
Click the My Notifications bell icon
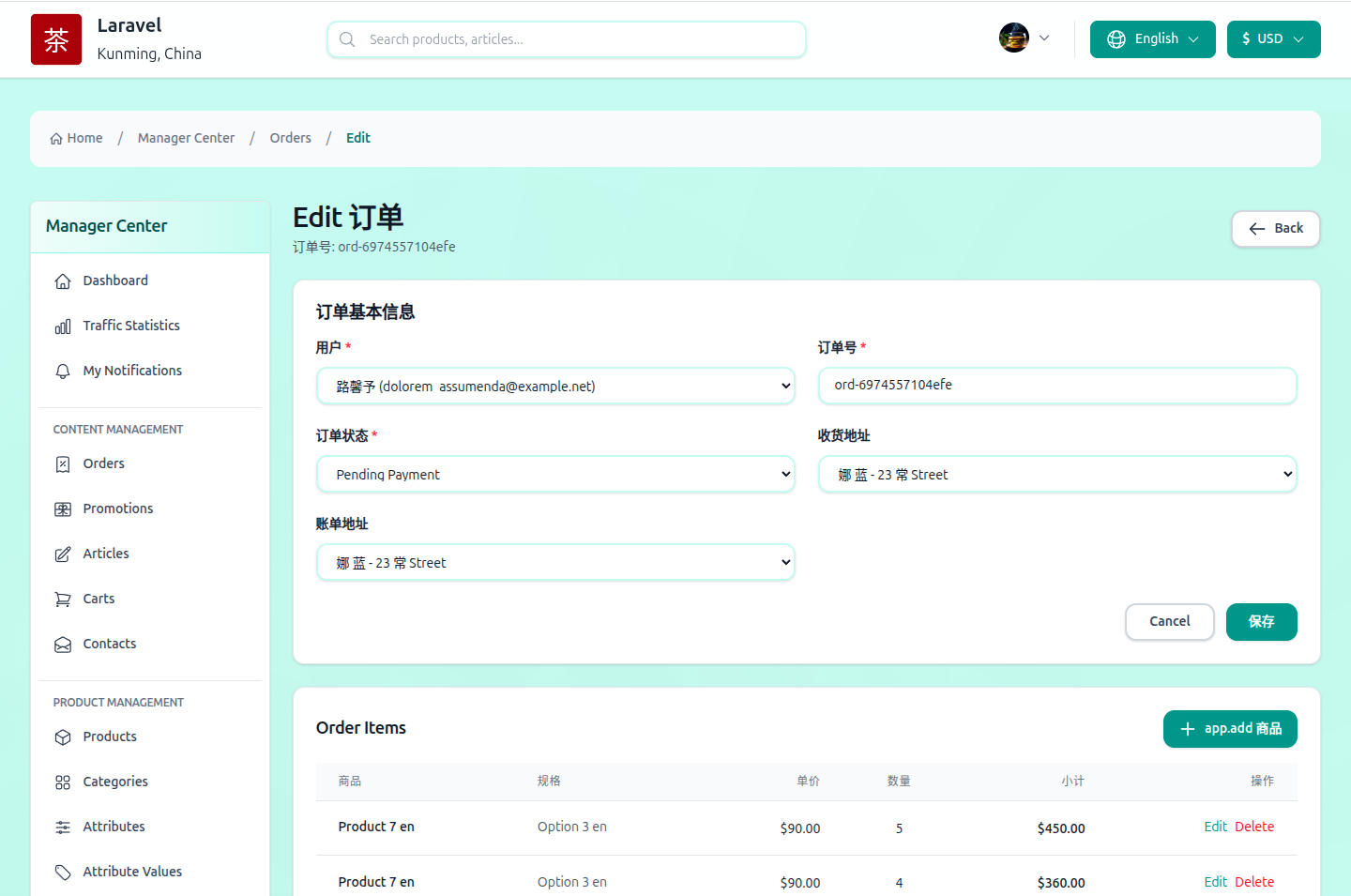[62, 370]
